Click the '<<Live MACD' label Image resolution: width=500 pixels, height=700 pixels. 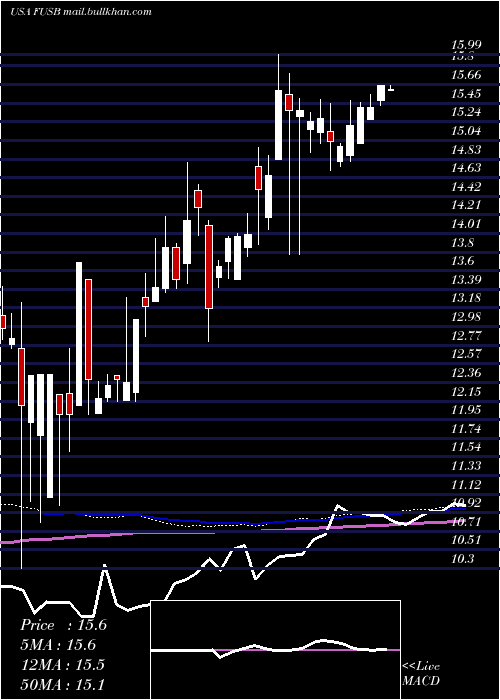[x=421, y=674]
